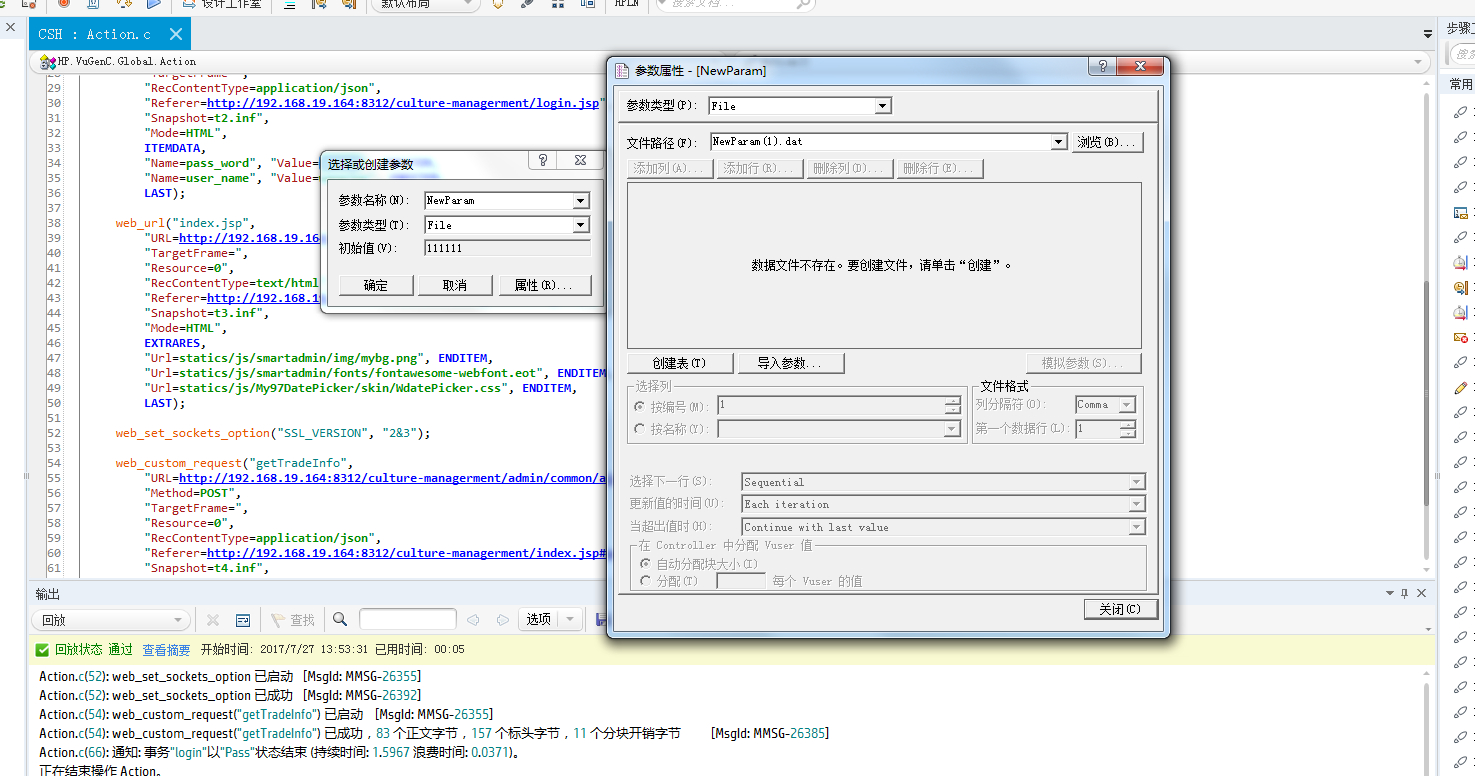Image resolution: width=1475 pixels, height=776 pixels.
Task: Click the help button of 选择或创建参数 dialog
Action: click(543, 161)
